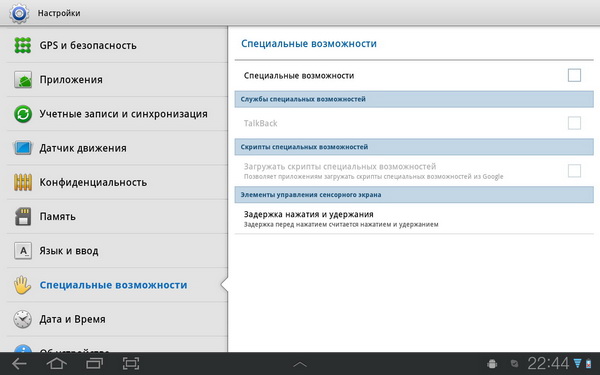
Task: Tap the Приложения Android icon
Action: pos(23,80)
